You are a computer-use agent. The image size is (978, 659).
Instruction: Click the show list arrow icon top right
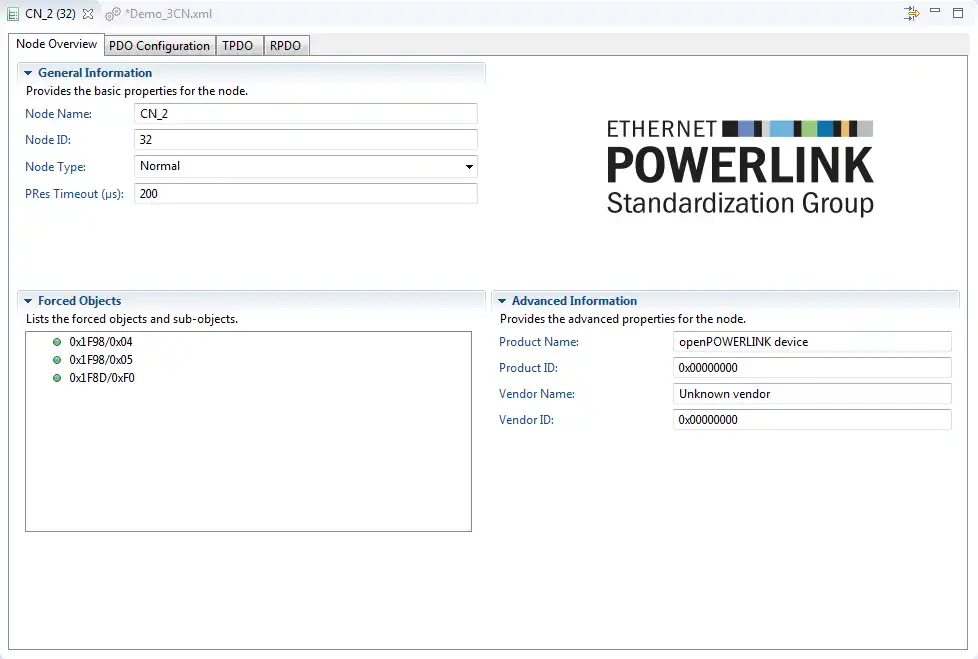pyautogui.click(x=911, y=13)
